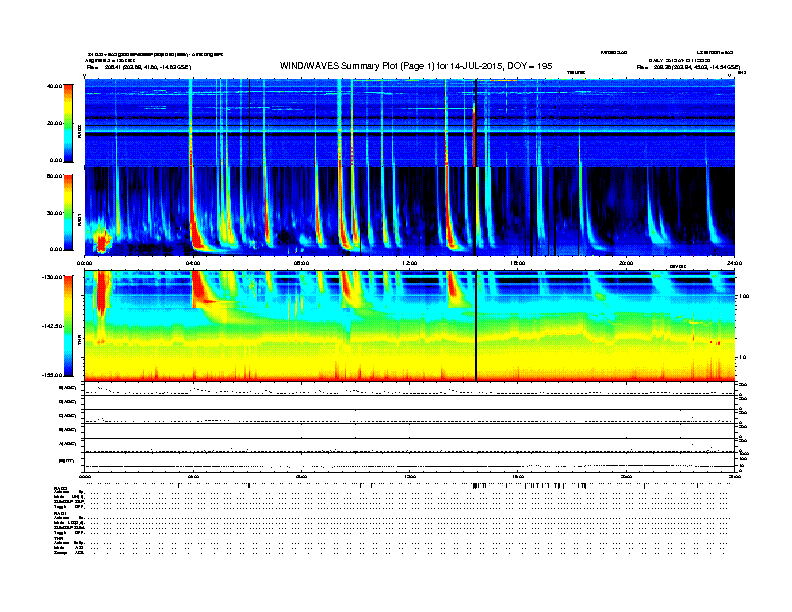The image size is (792, 612).
Task: Click the TNR intensity color bar
Action: point(68,326)
